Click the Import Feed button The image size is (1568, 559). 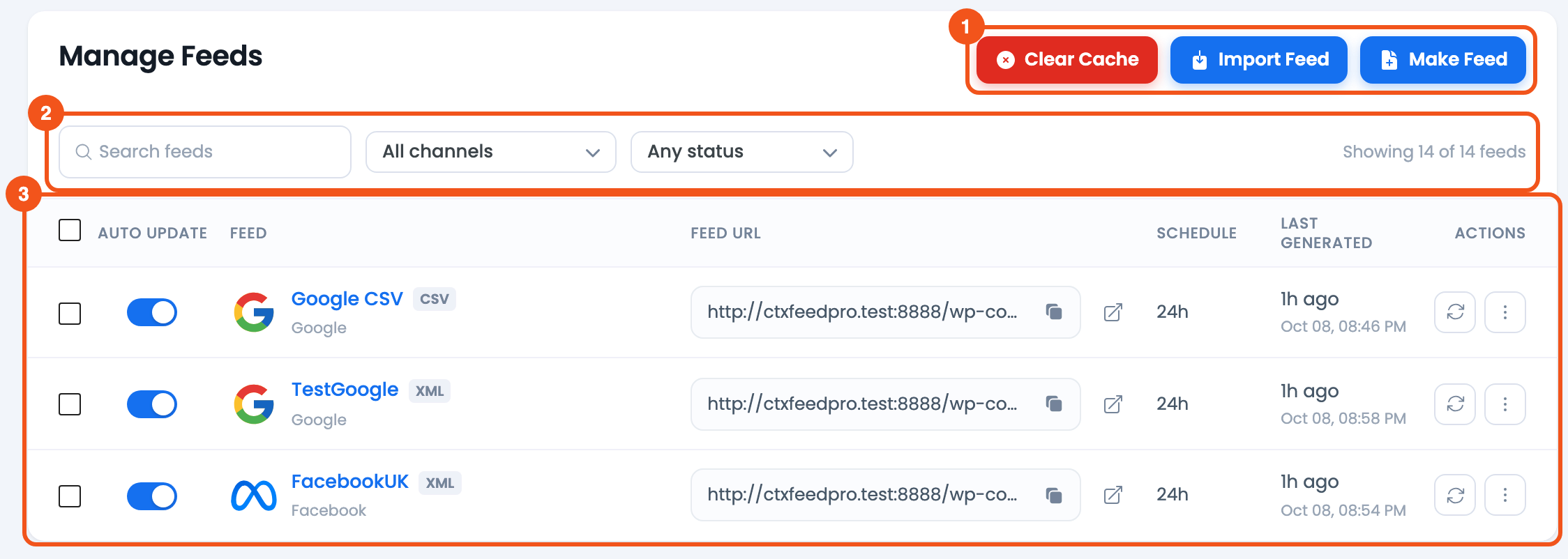click(x=1259, y=60)
